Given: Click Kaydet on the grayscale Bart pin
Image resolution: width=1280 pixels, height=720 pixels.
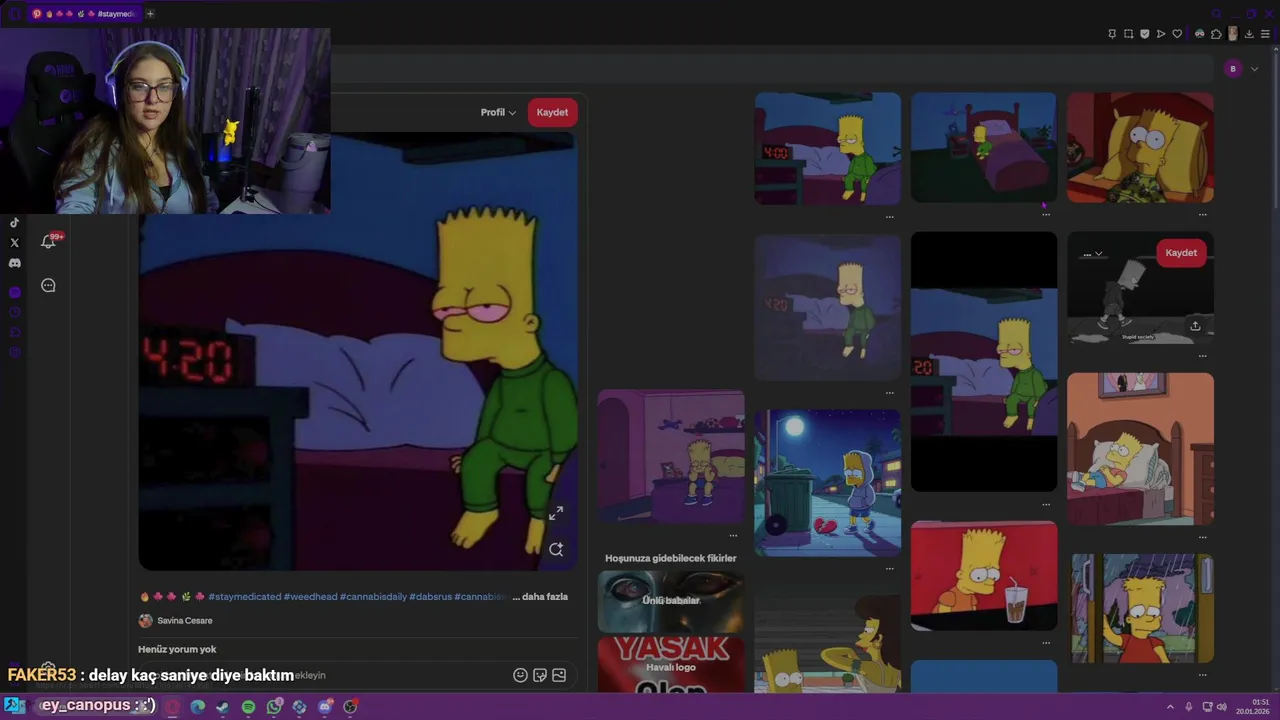Looking at the screenshot, I should click(x=1181, y=253).
